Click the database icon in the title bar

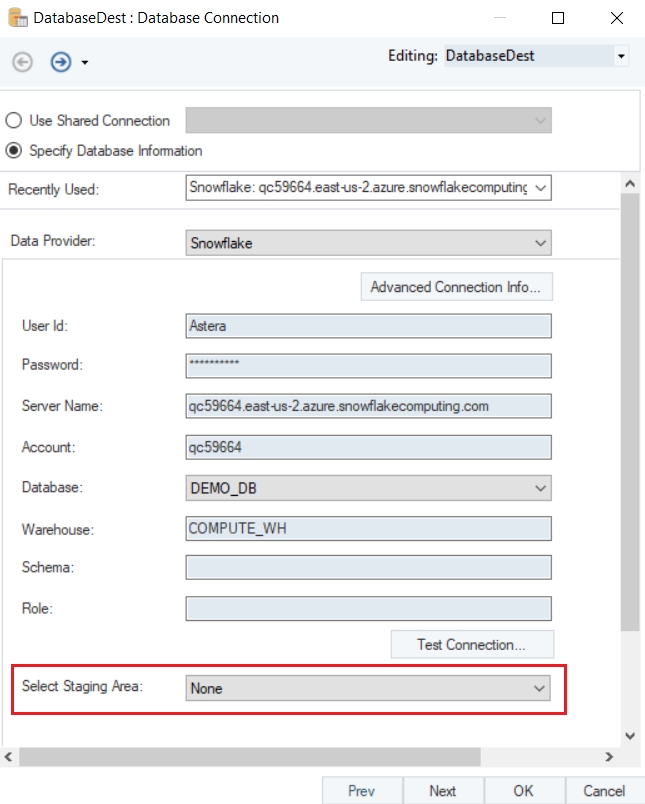coord(18,17)
